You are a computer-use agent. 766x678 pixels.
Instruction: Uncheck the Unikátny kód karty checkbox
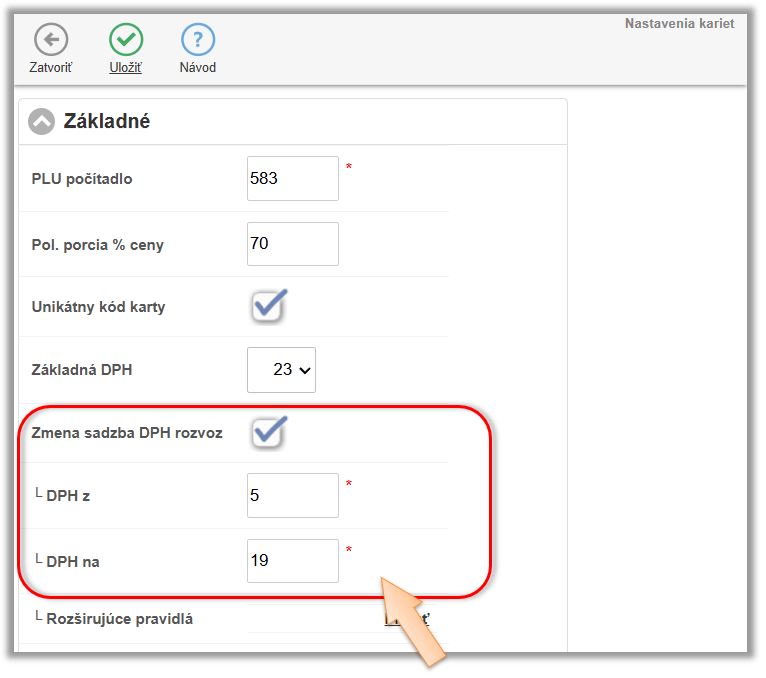pyautogui.click(x=268, y=306)
